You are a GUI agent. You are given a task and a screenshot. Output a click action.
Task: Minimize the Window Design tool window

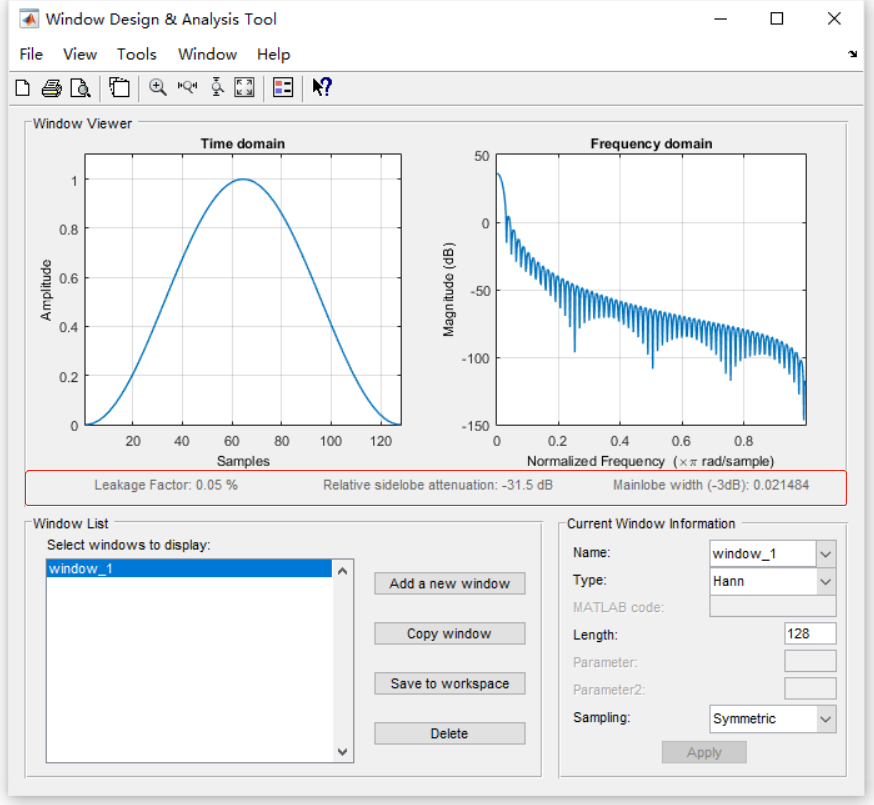pos(721,19)
